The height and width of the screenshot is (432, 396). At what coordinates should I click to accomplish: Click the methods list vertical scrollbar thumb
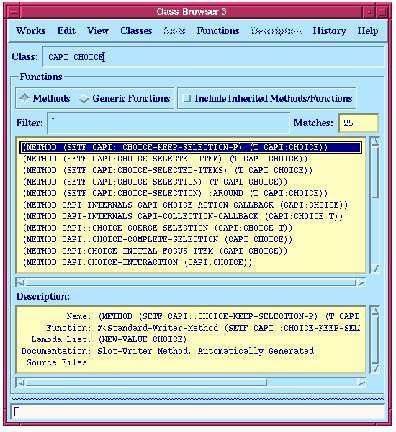(375, 172)
